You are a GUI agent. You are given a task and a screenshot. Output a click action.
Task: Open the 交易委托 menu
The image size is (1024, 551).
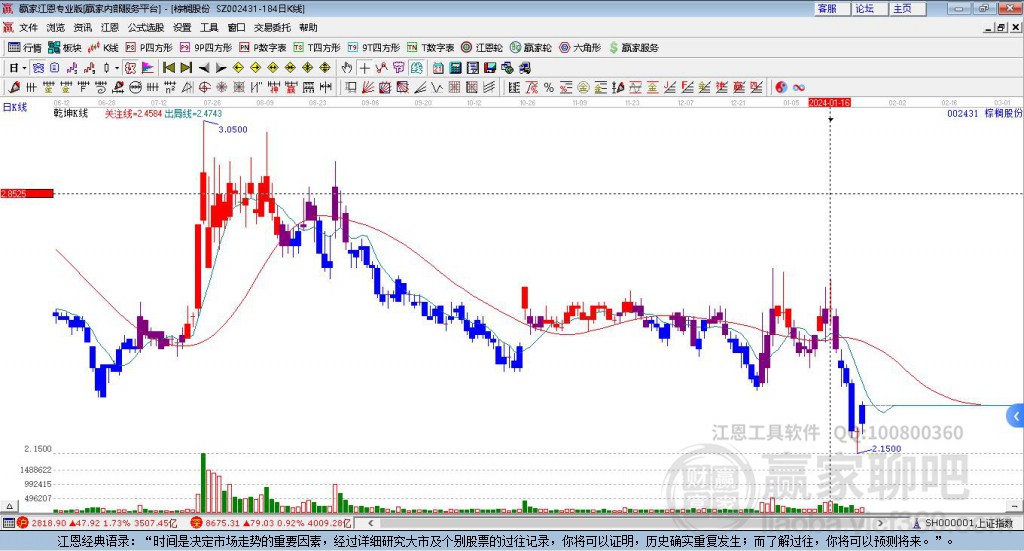(x=272, y=27)
